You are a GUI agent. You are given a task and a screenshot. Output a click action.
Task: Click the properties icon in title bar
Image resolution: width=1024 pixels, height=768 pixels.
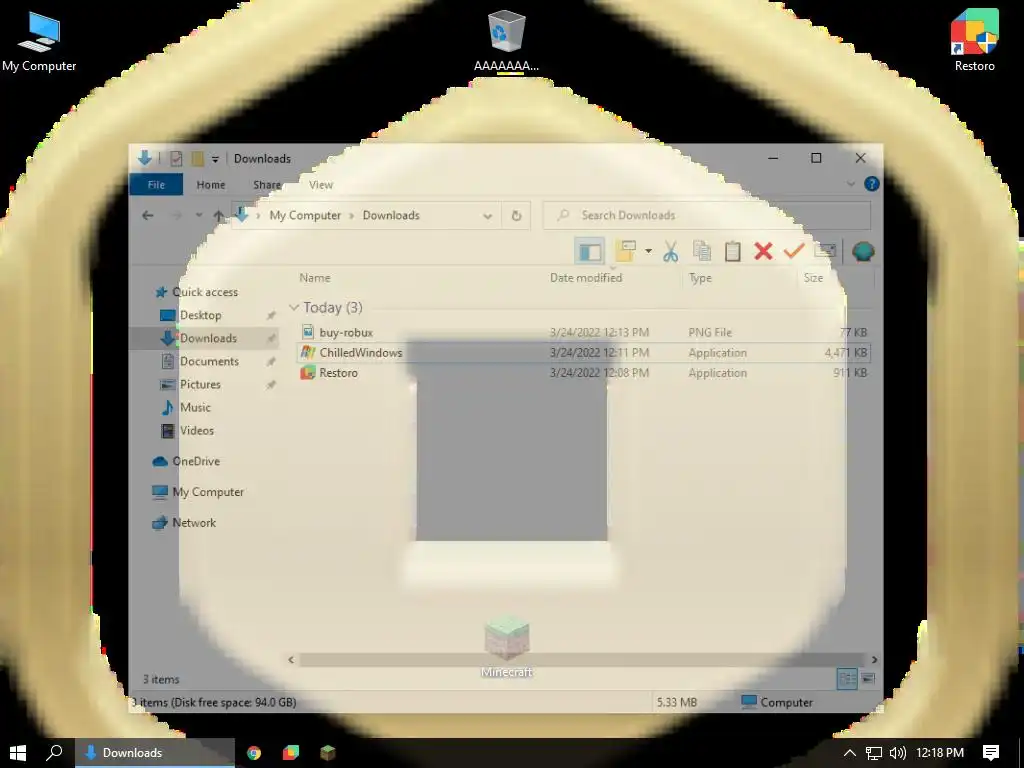[x=176, y=158]
